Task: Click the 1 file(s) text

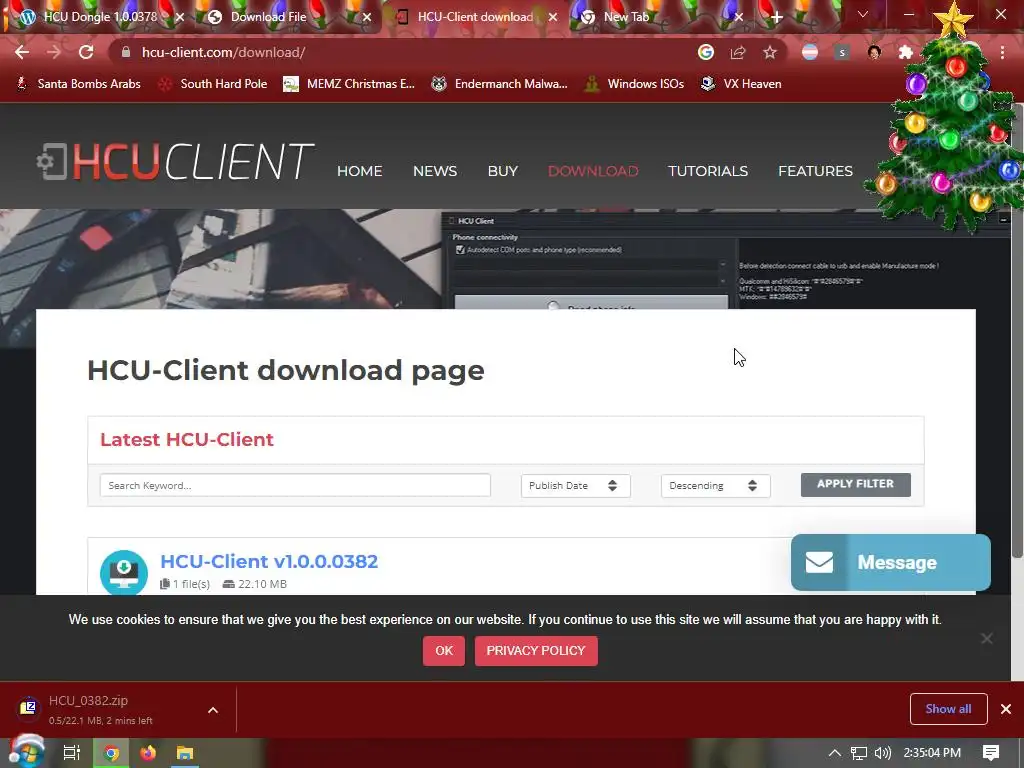Action: coord(191,584)
